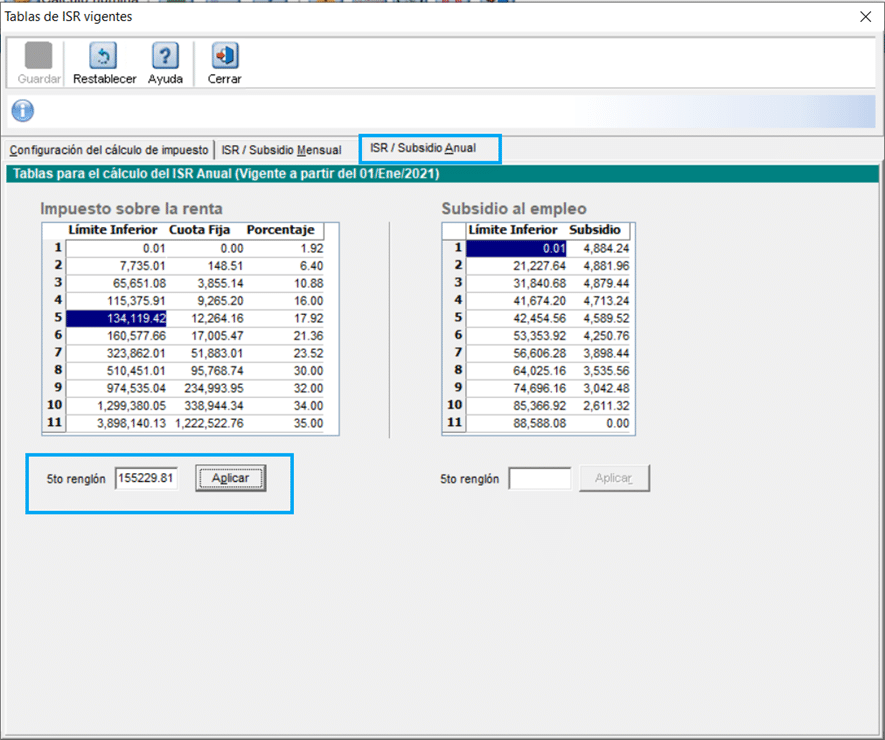Click Subsidio value 4,713.24

[x=598, y=301]
